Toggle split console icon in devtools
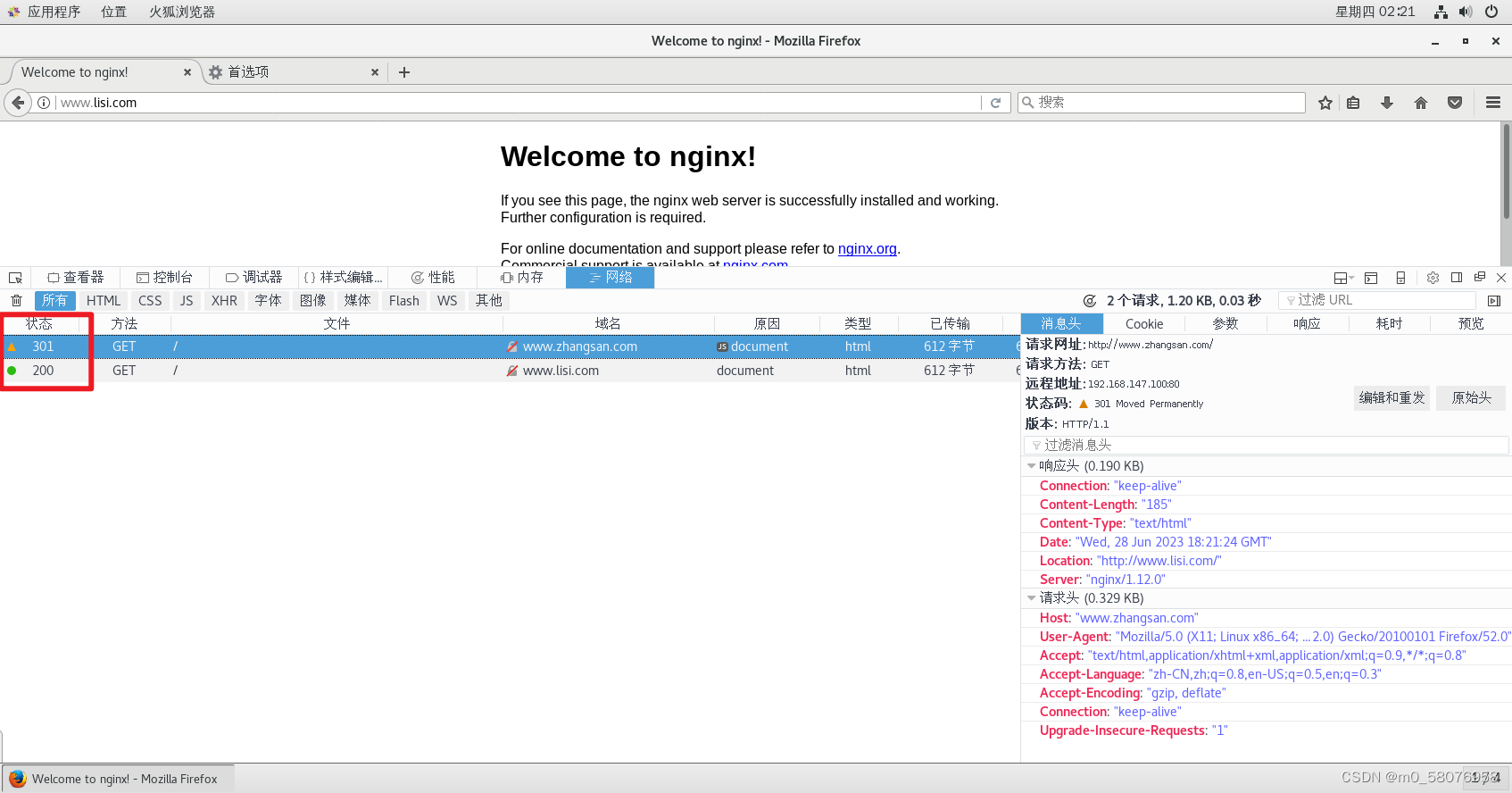 [1371, 278]
